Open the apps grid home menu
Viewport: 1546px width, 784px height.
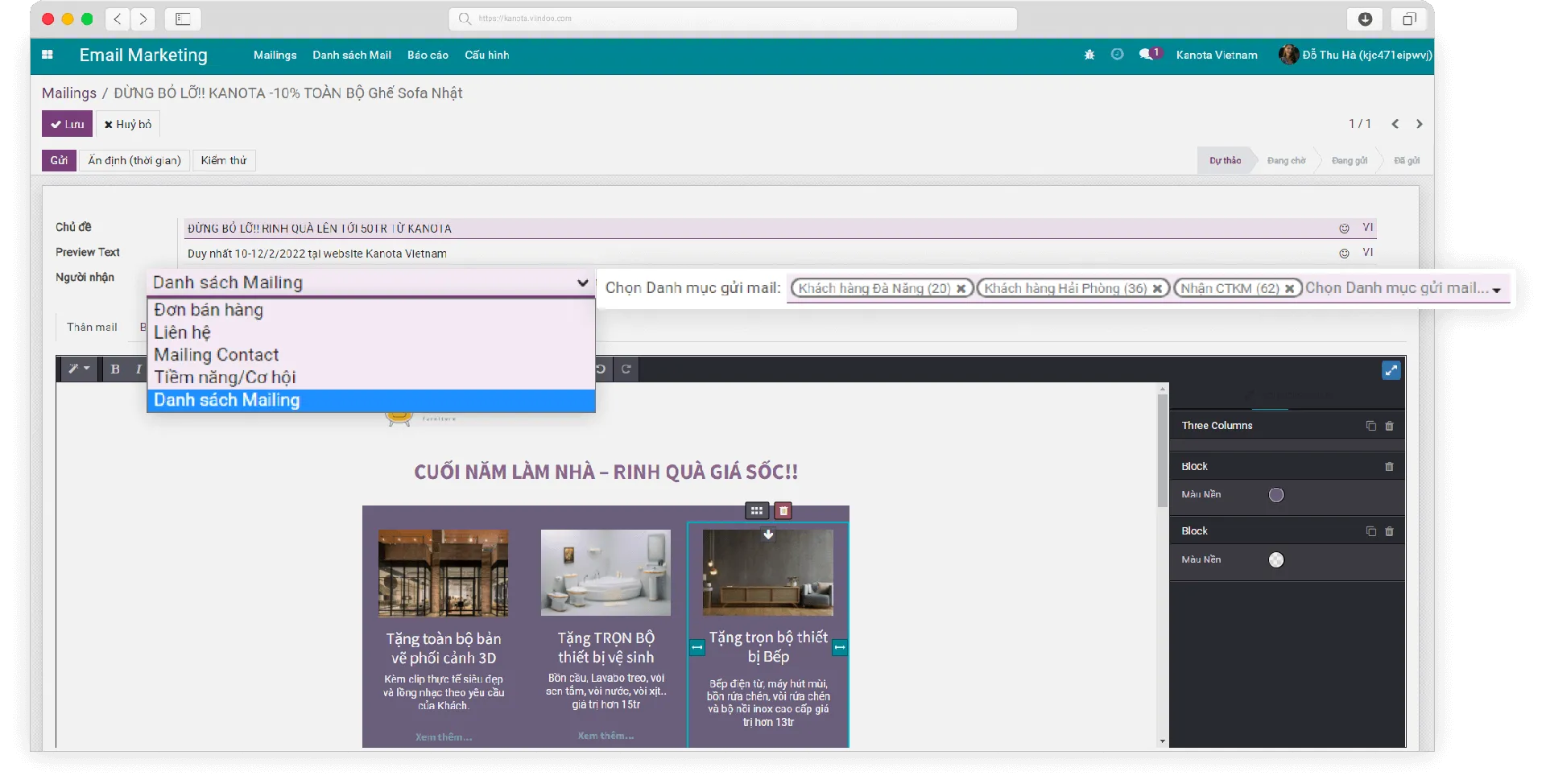[x=48, y=55]
